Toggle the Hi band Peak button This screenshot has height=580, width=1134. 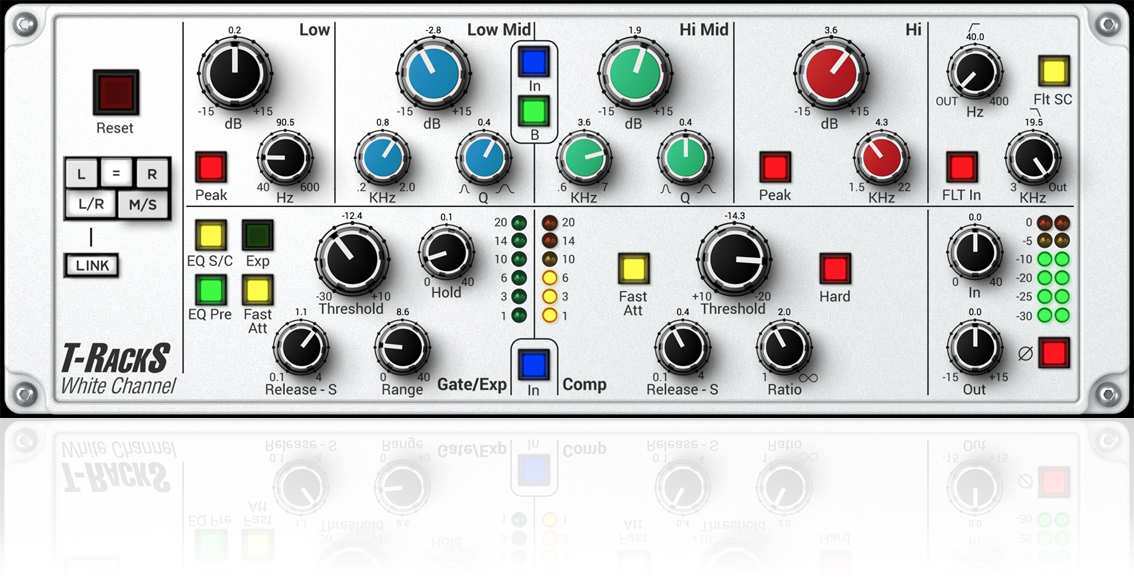pos(775,167)
